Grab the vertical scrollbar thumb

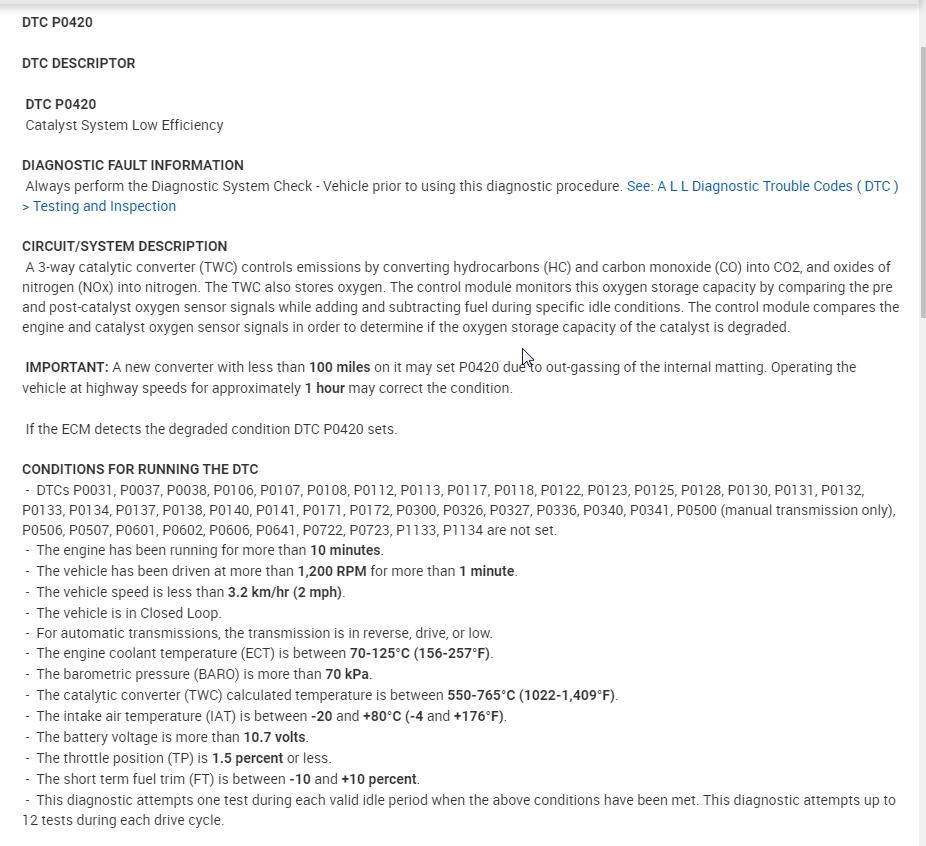[x=922, y=180]
